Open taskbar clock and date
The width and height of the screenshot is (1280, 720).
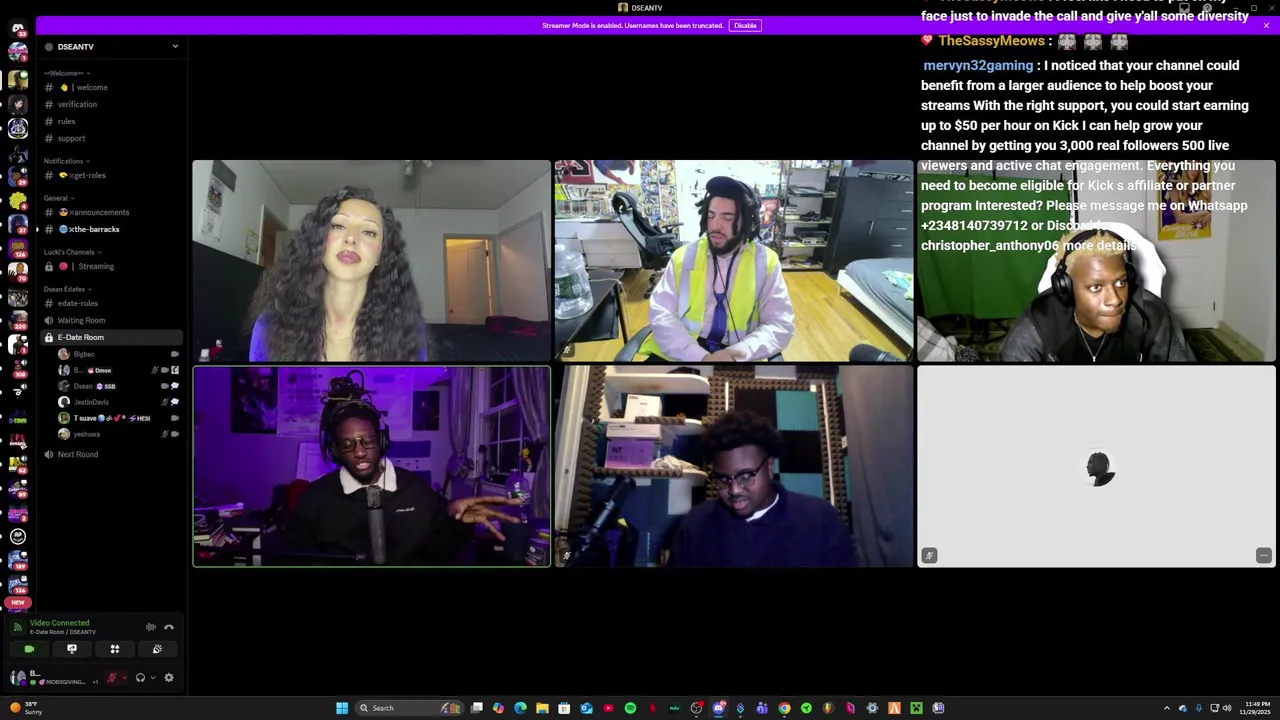pyautogui.click(x=1255, y=708)
